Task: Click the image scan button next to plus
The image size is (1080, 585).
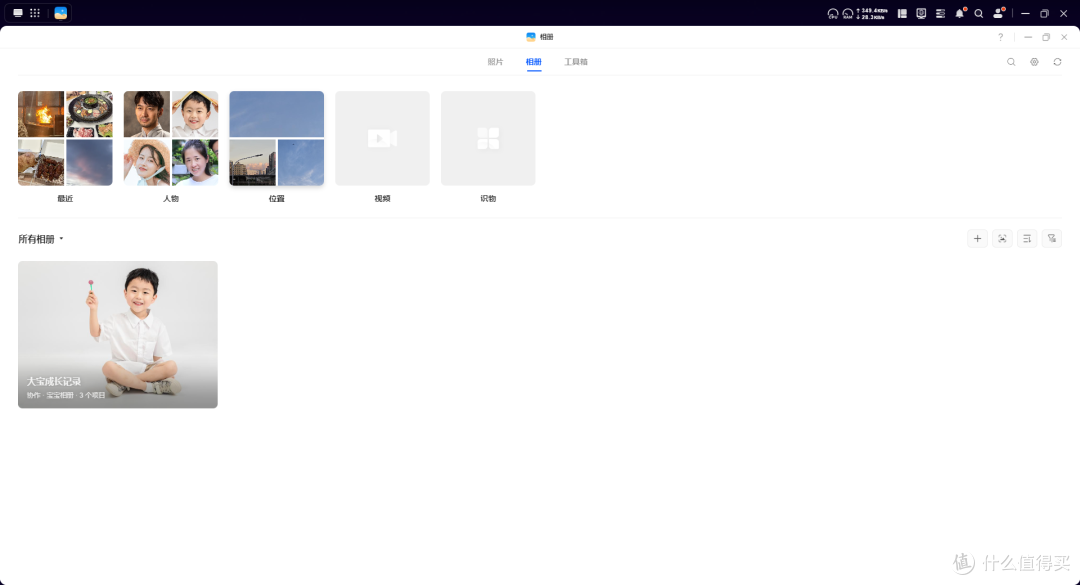Action: 1002,238
